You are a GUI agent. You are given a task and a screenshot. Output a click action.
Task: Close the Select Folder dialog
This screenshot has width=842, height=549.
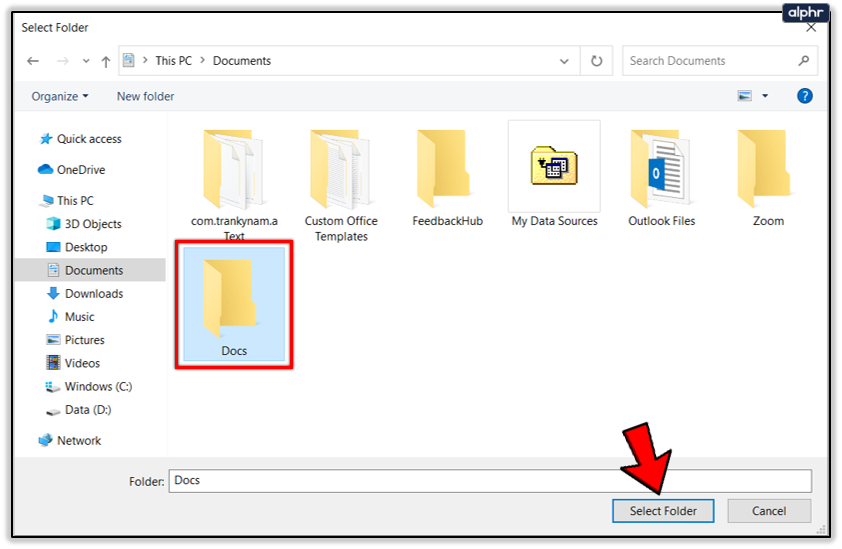(811, 28)
